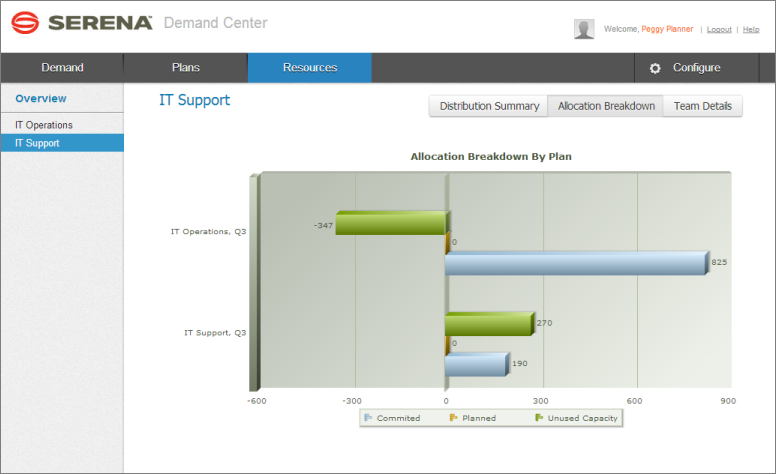This screenshot has width=776, height=474.
Task: Open the Team Details view
Action: pos(702,106)
